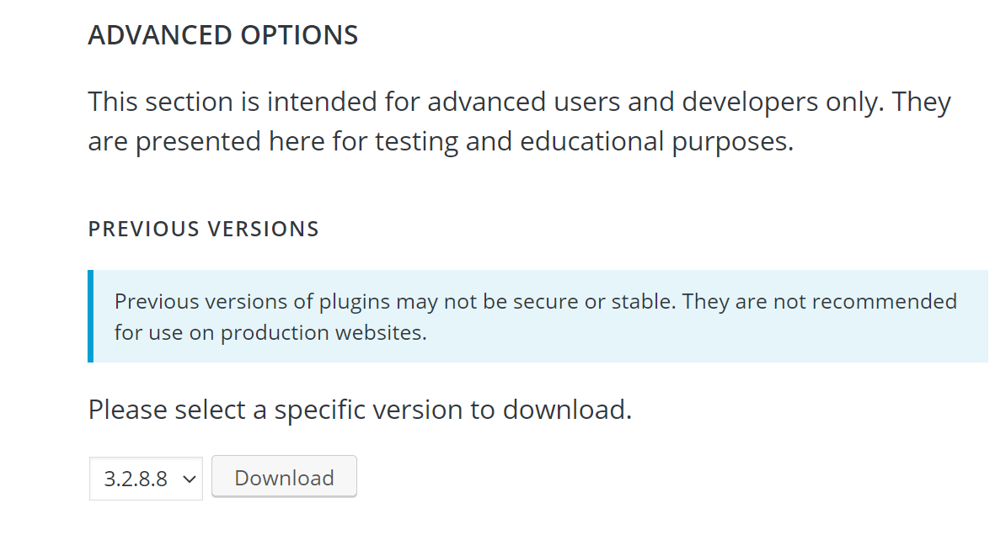Click the word "download" in instruction sentence
Image resolution: width=1006 pixels, height=558 pixels.
pyautogui.click(x=567, y=409)
